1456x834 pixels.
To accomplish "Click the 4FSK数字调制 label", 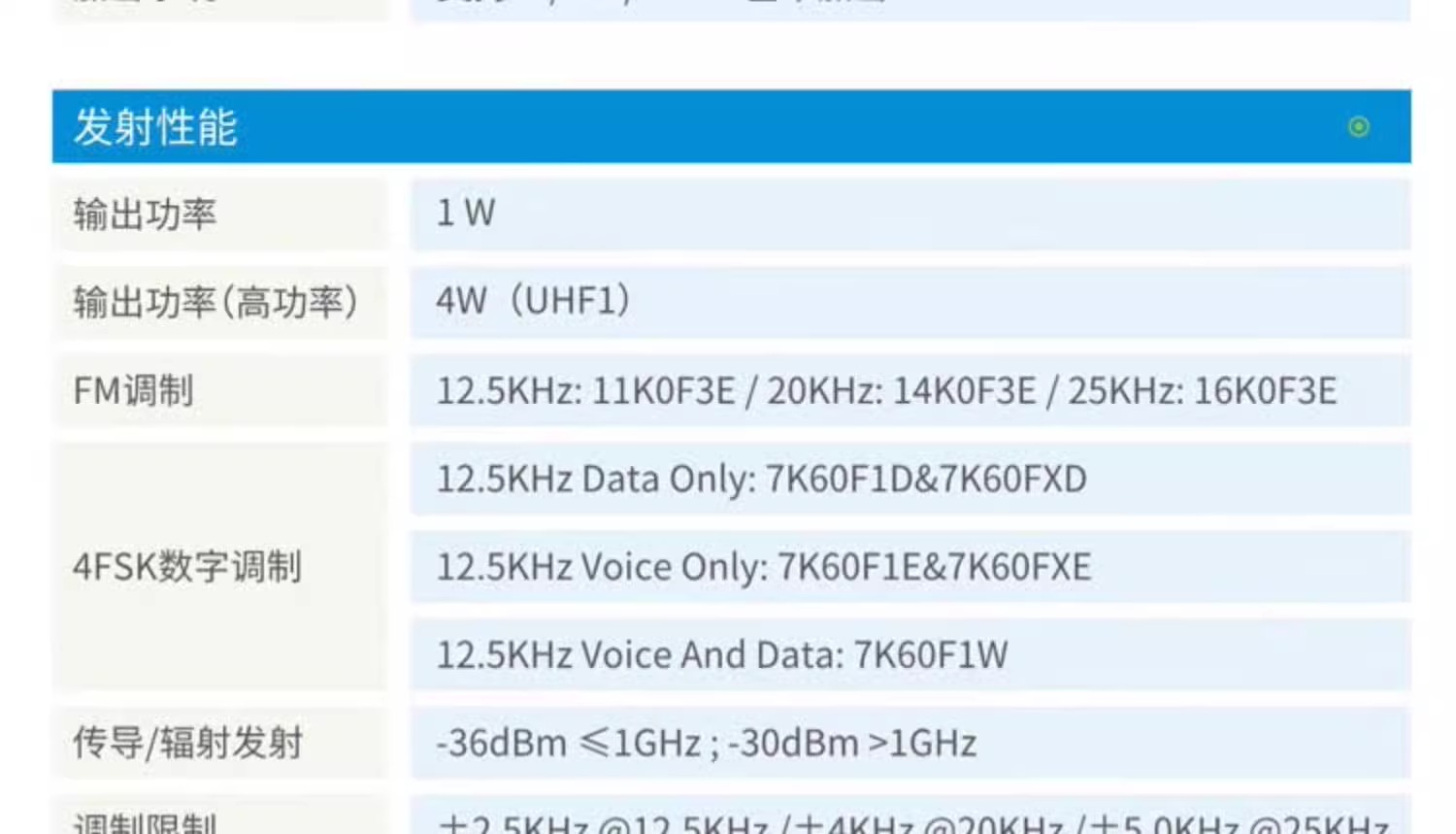I will (x=187, y=567).
